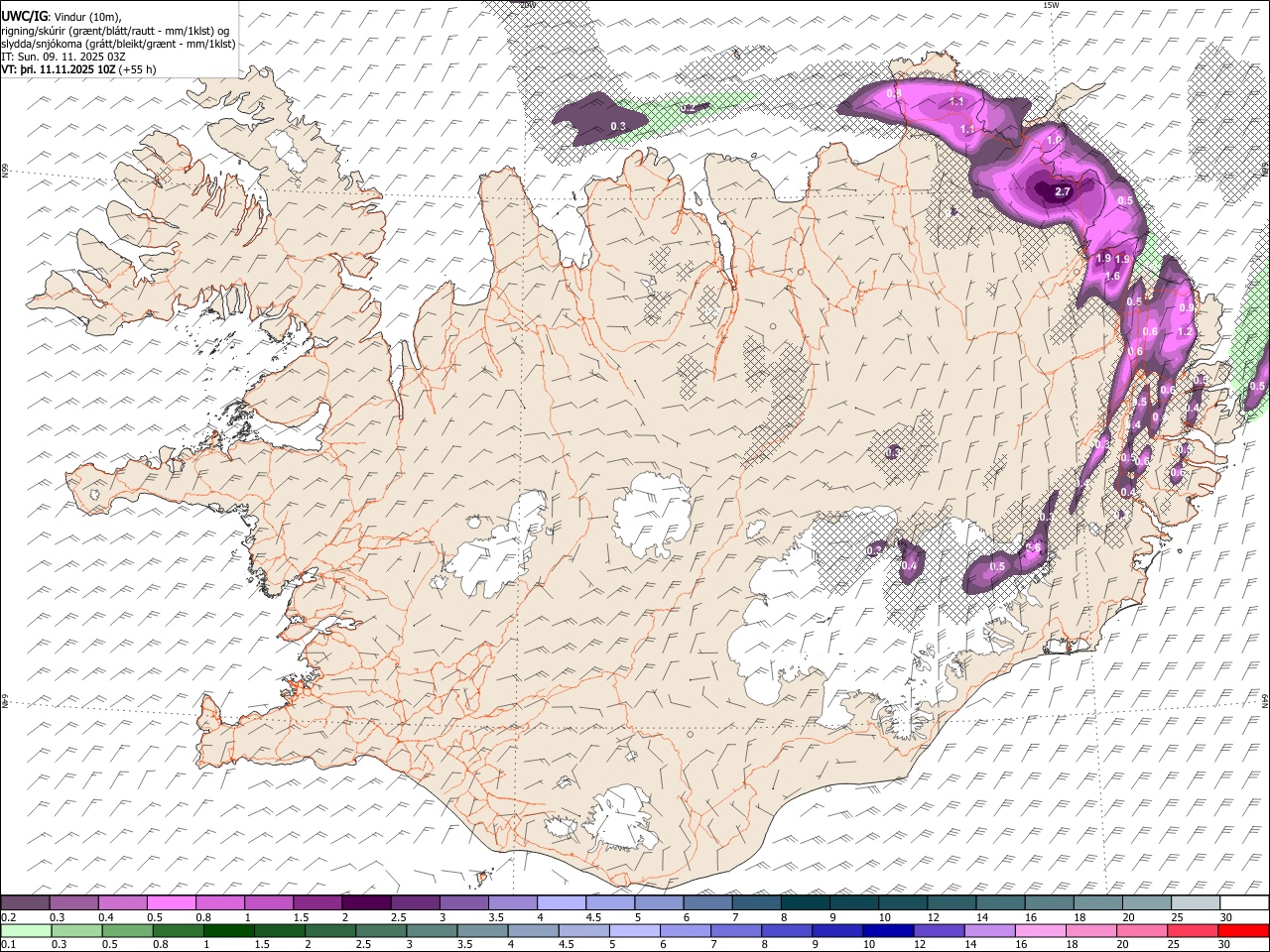Image resolution: width=1270 pixels, height=952 pixels.
Task: Click the 2.7 precipitation maximum label
Action: pos(1063,191)
